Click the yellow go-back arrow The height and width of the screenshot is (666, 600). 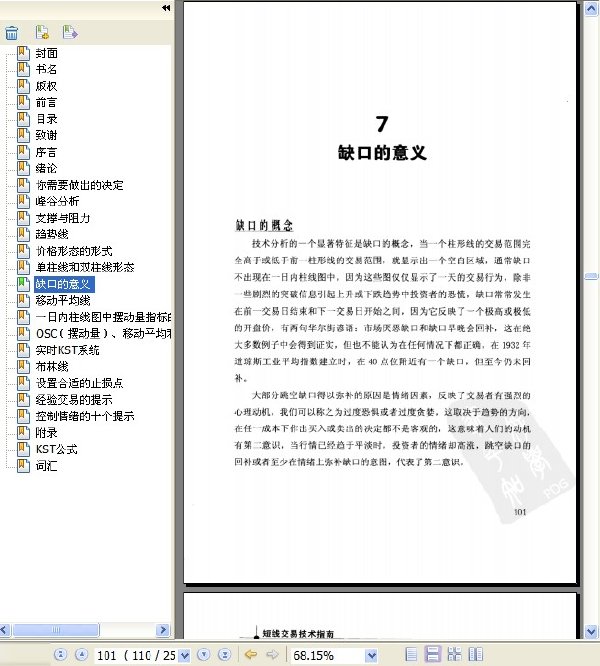[x=251, y=655]
